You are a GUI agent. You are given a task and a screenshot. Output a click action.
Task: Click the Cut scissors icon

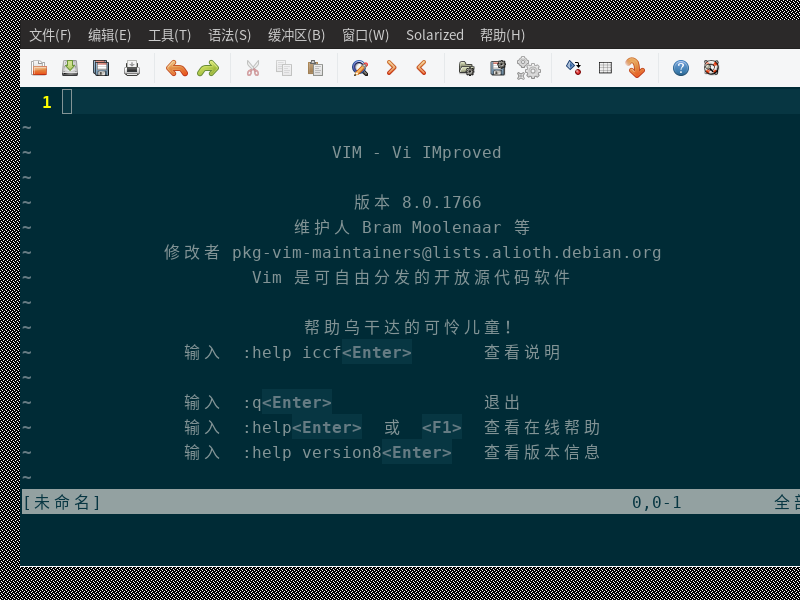tap(253, 68)
